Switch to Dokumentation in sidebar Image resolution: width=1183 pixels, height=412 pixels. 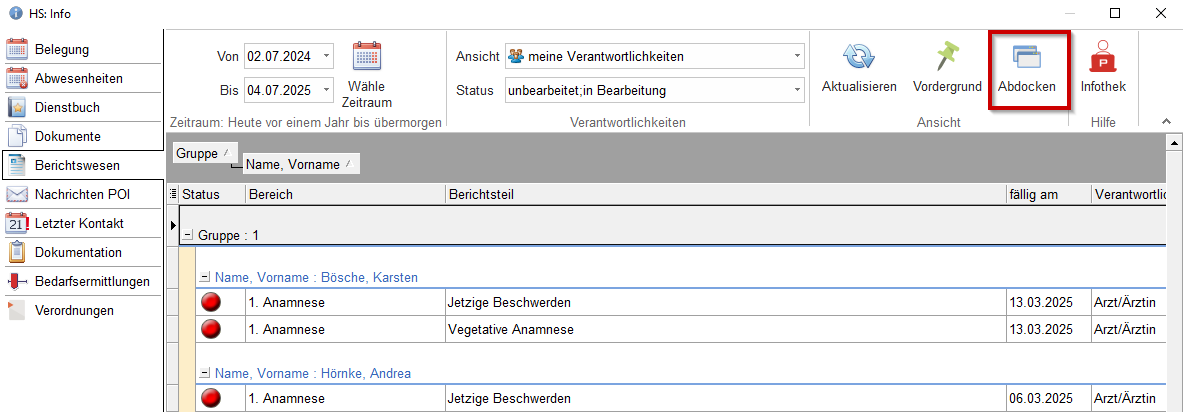78,252
